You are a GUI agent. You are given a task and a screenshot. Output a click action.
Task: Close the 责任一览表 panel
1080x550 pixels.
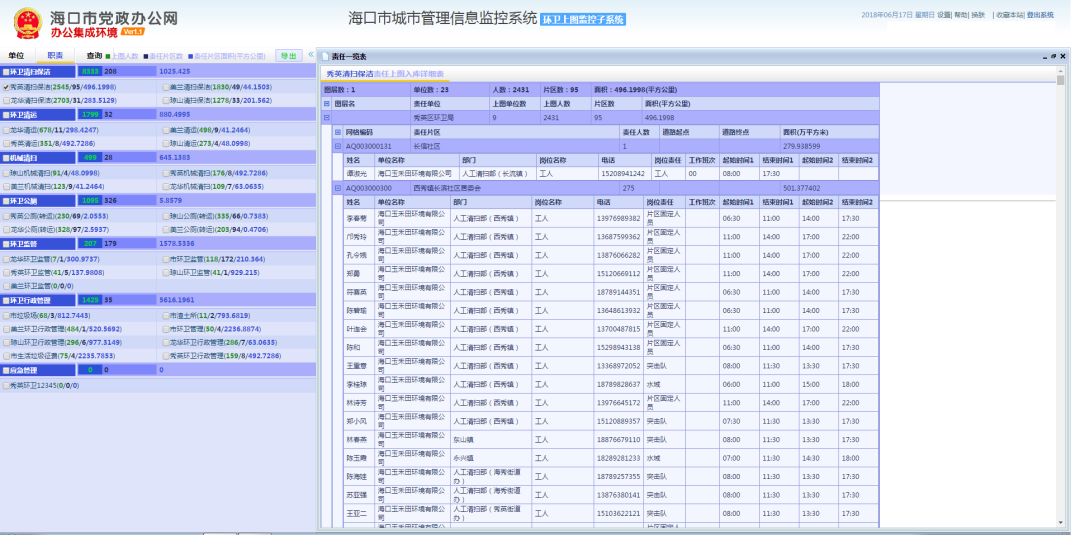tap(1063, 56)
